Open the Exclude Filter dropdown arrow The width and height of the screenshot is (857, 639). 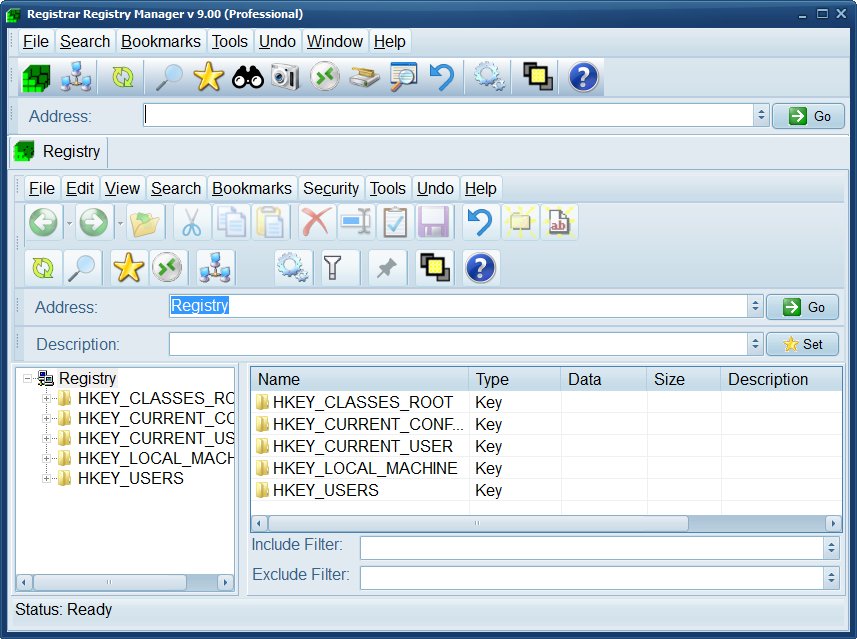(831, 577)
